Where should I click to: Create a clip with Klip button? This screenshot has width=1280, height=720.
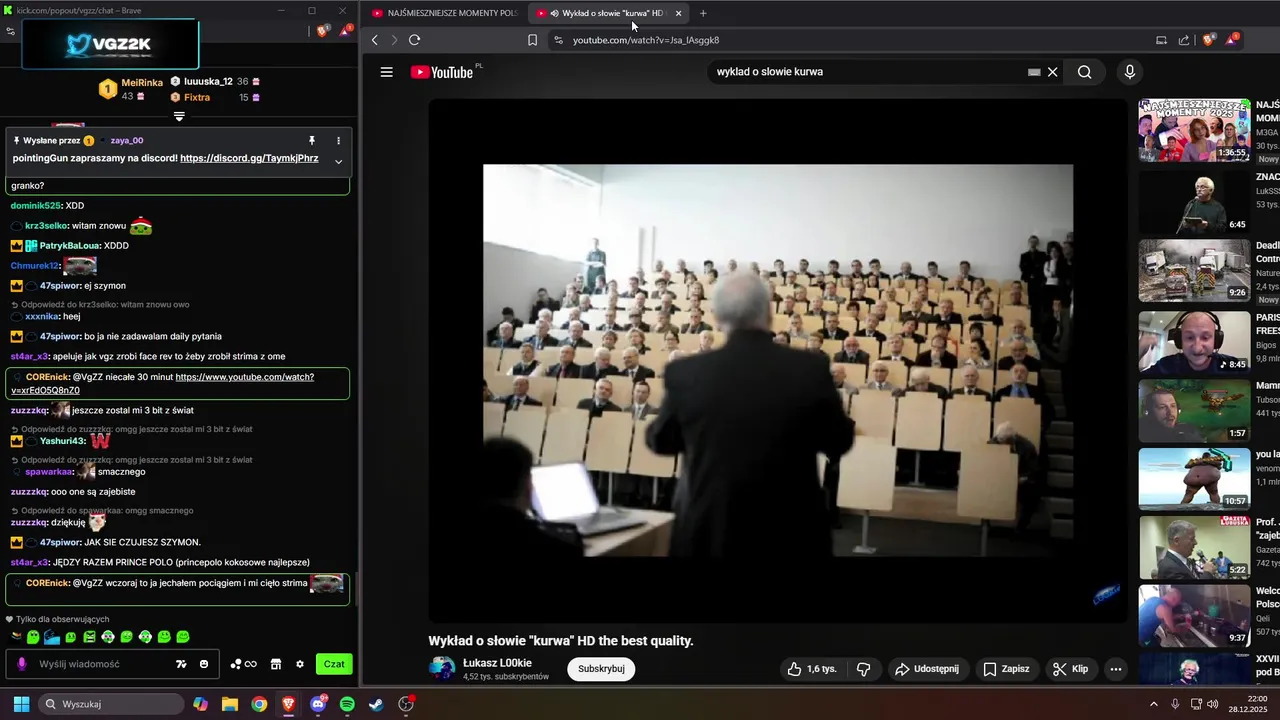(x=1071, y=669)
